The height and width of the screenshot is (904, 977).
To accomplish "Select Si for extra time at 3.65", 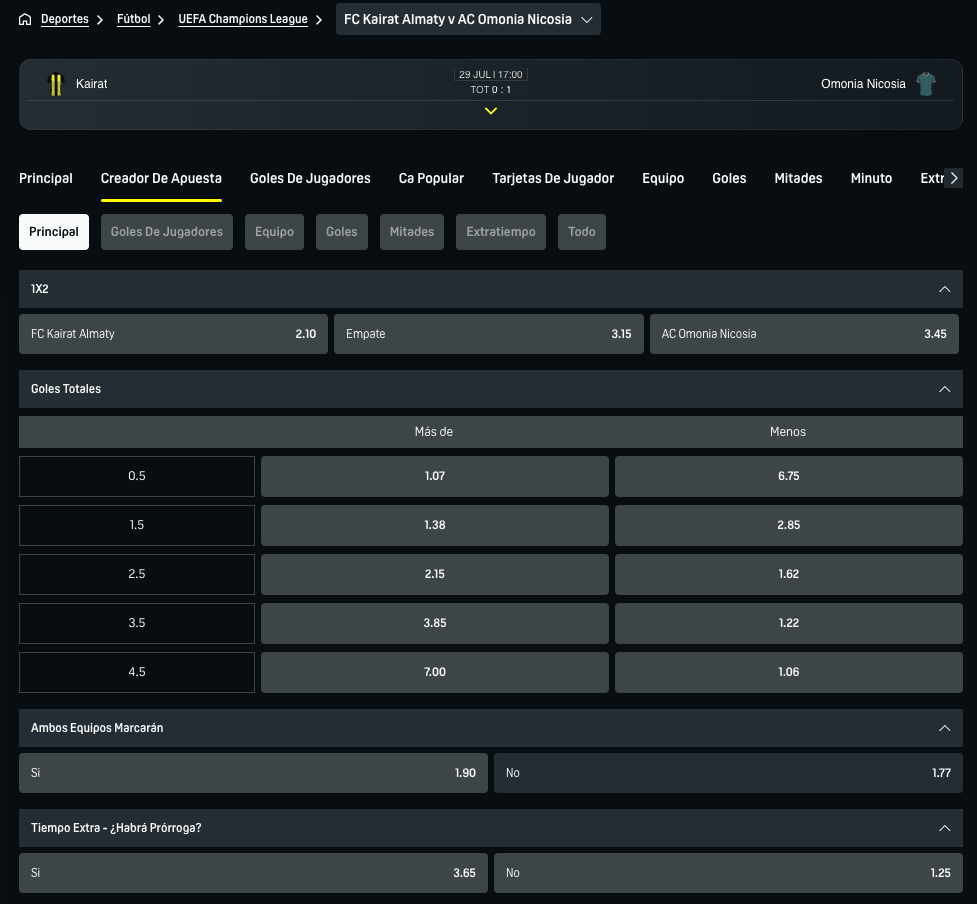I will 254,873.
